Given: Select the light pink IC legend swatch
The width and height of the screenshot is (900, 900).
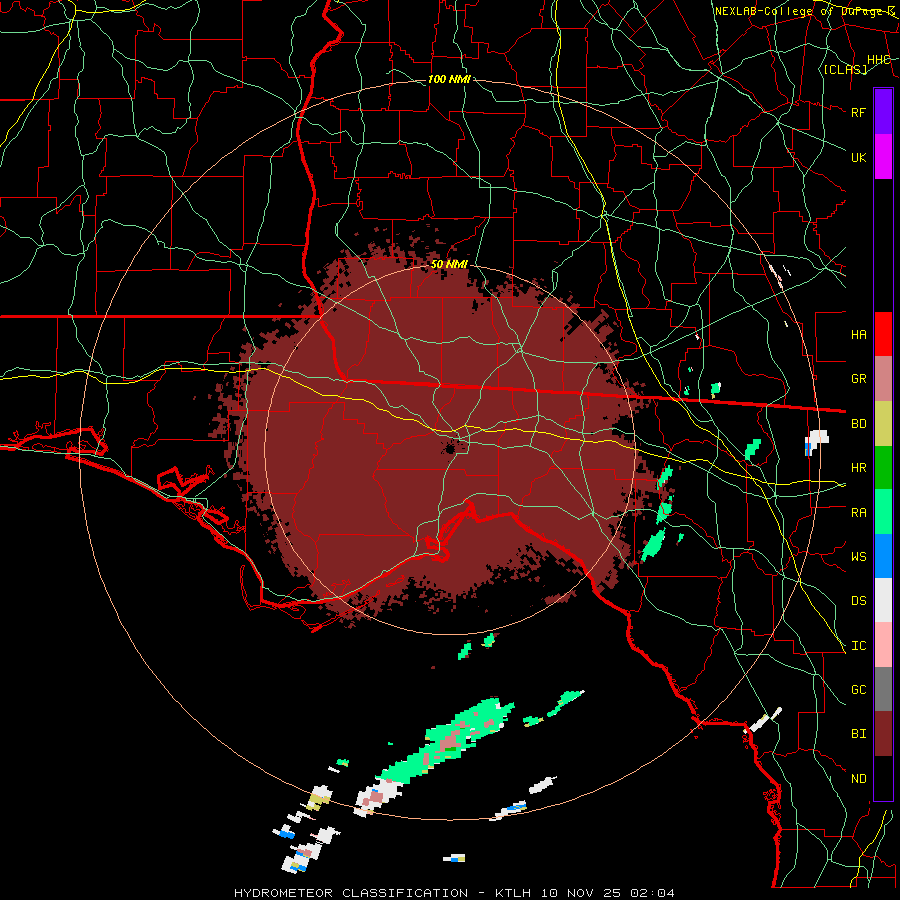Looking at the screenshot, I should [883, 645].
